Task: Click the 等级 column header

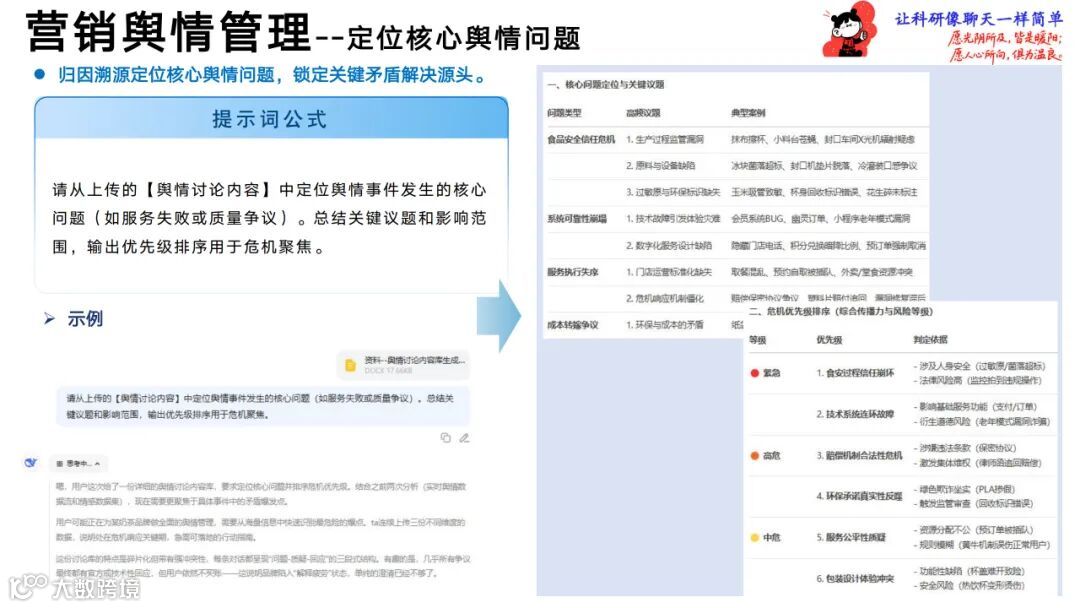Action: [x=758, y=339]
